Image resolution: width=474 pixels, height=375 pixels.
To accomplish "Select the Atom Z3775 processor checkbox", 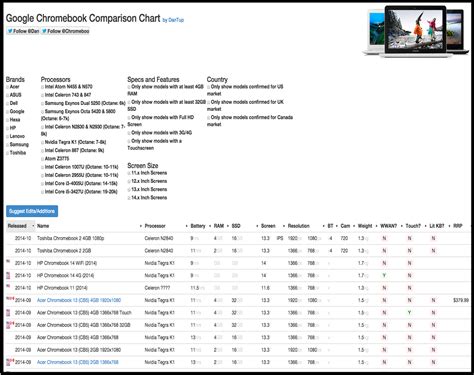I will [x=42, y=159].
